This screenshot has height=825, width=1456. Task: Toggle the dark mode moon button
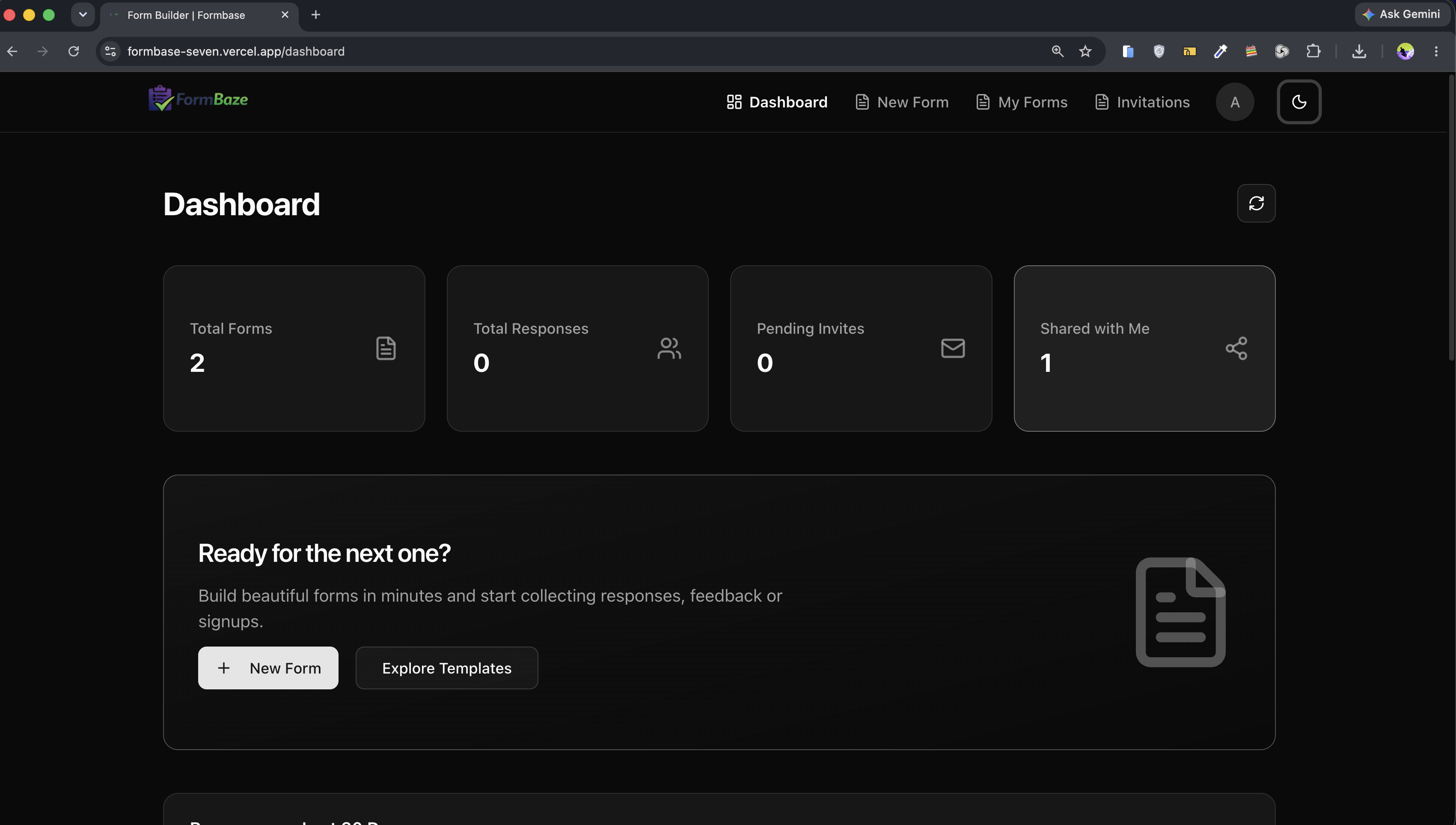pyautogui.click(x=1299, y=102)
